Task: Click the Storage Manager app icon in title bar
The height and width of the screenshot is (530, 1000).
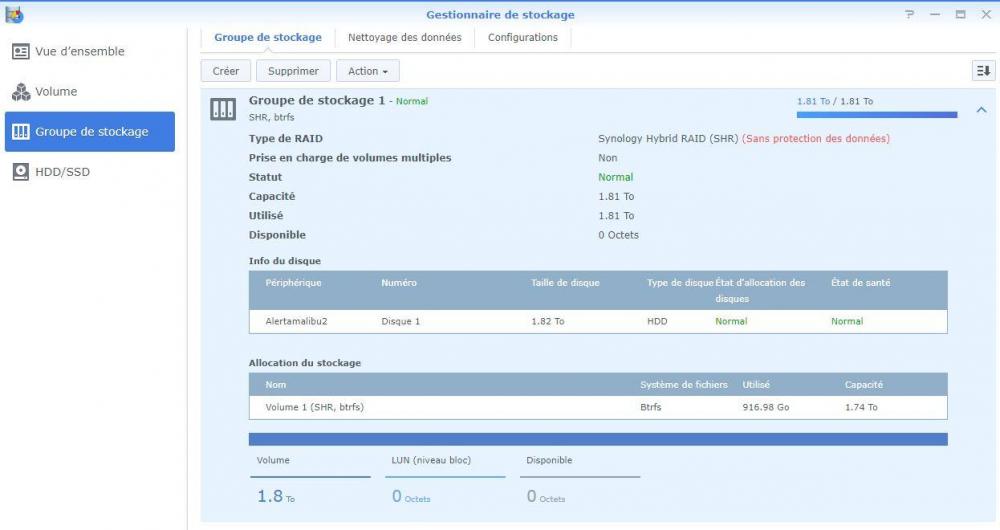Action: click(14, 14)
